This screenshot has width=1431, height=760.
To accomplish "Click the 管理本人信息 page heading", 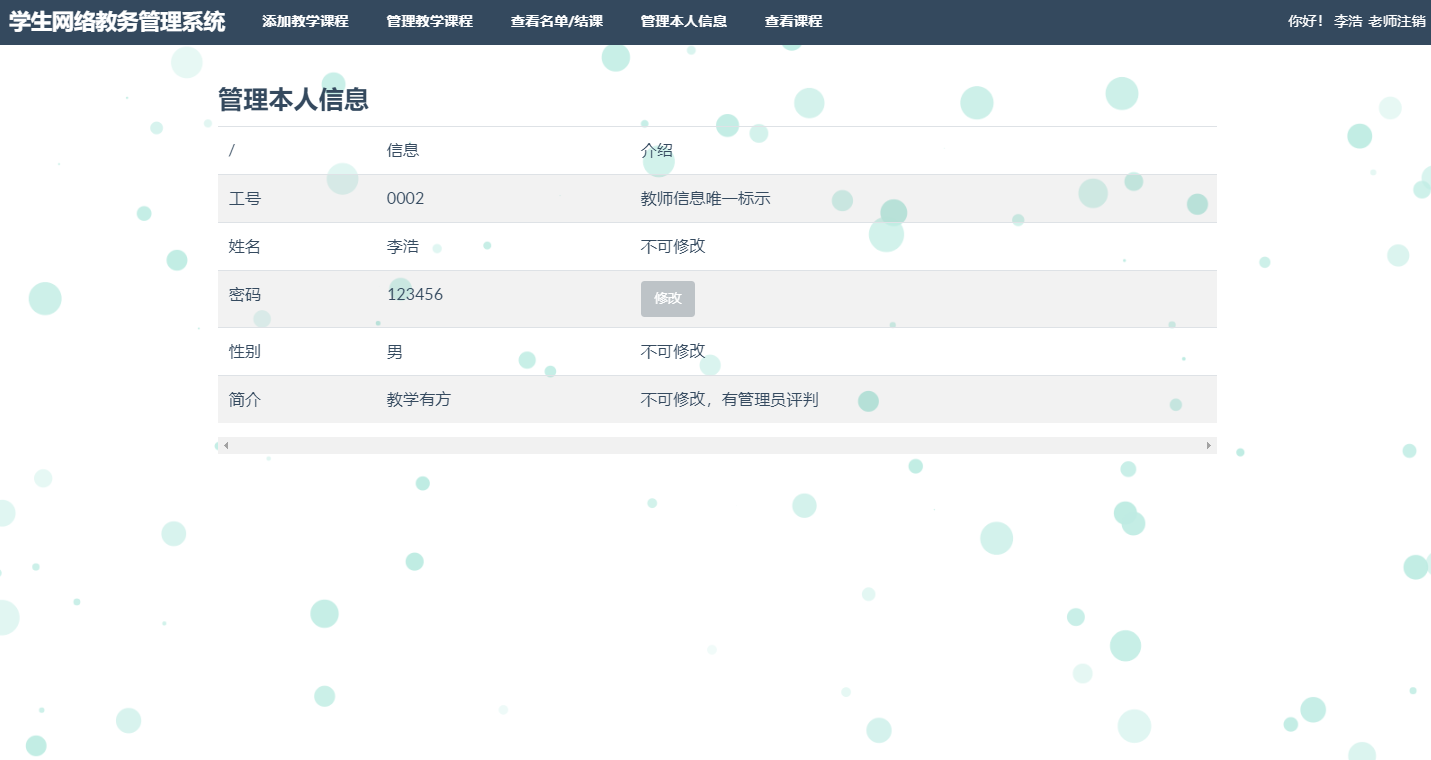I will (x=290, y=99).
